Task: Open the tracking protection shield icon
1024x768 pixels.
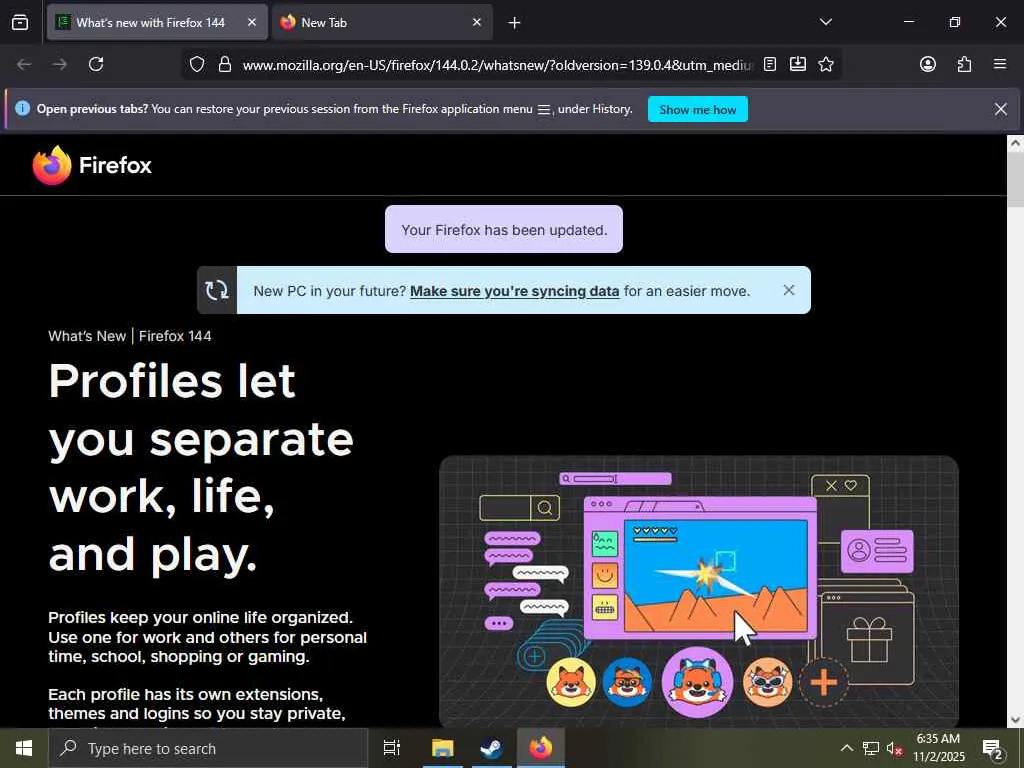Action: coord(197,64)
